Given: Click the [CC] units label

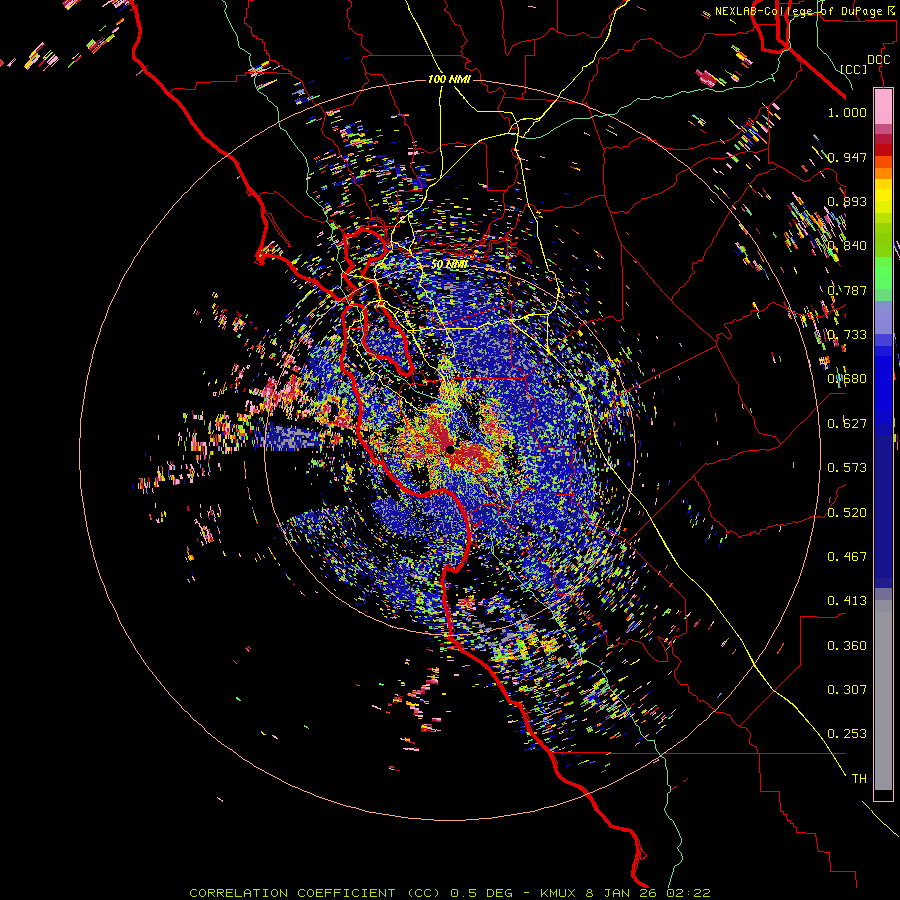Looking at the screenshot, I should coord(854,69).
